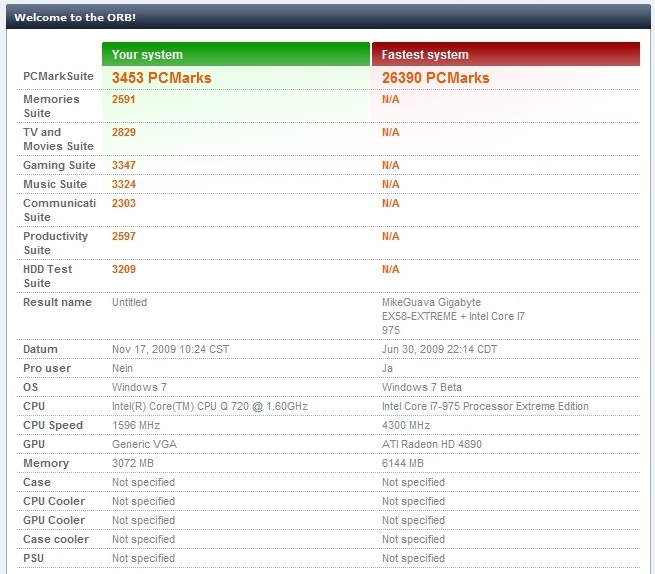The height and width of the screenshot is (574, 655).
Task: Click the 'GPU Cooler' row label
Action: tap(54, 521)
